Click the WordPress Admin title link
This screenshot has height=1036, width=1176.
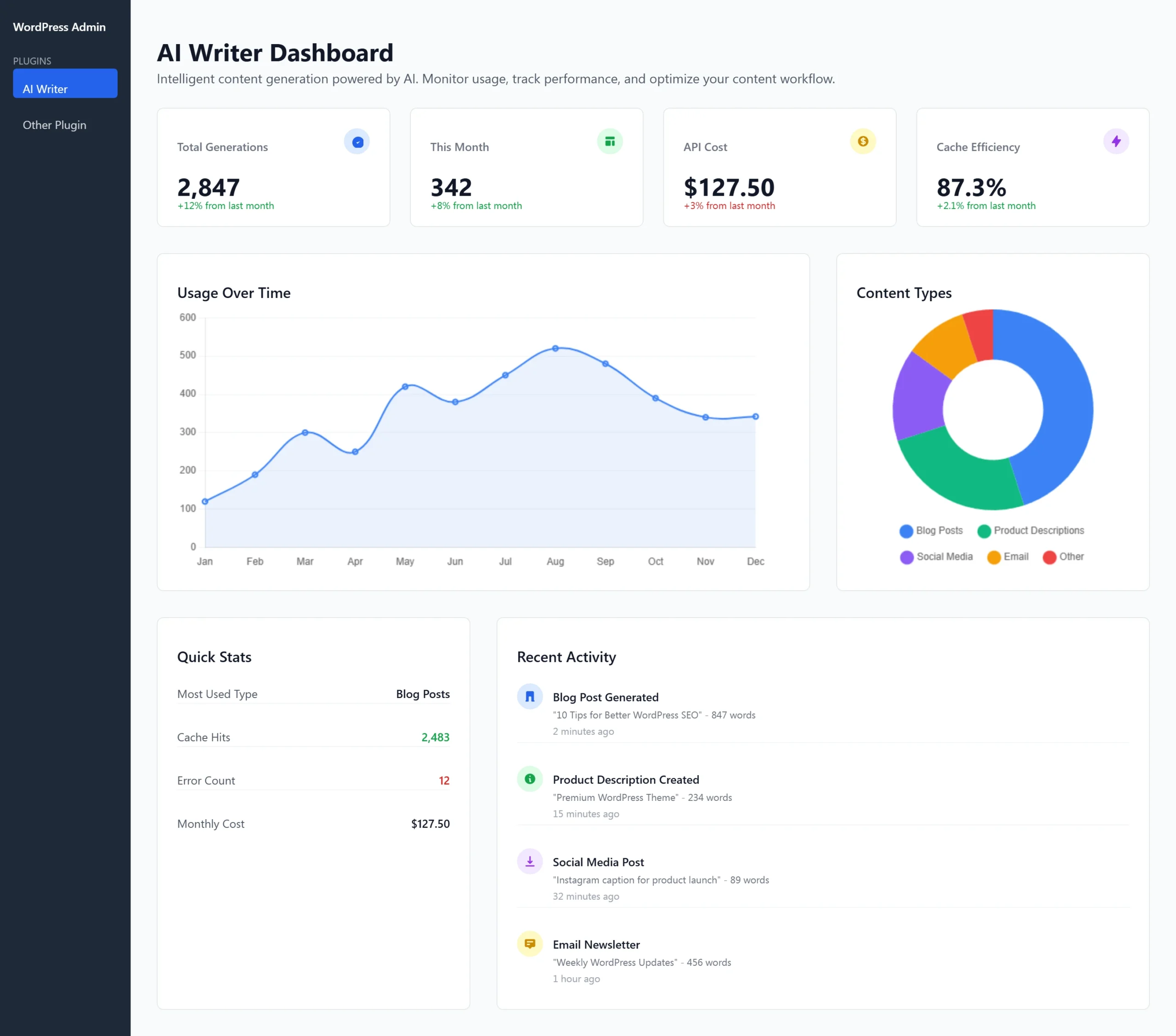[59, 27]
